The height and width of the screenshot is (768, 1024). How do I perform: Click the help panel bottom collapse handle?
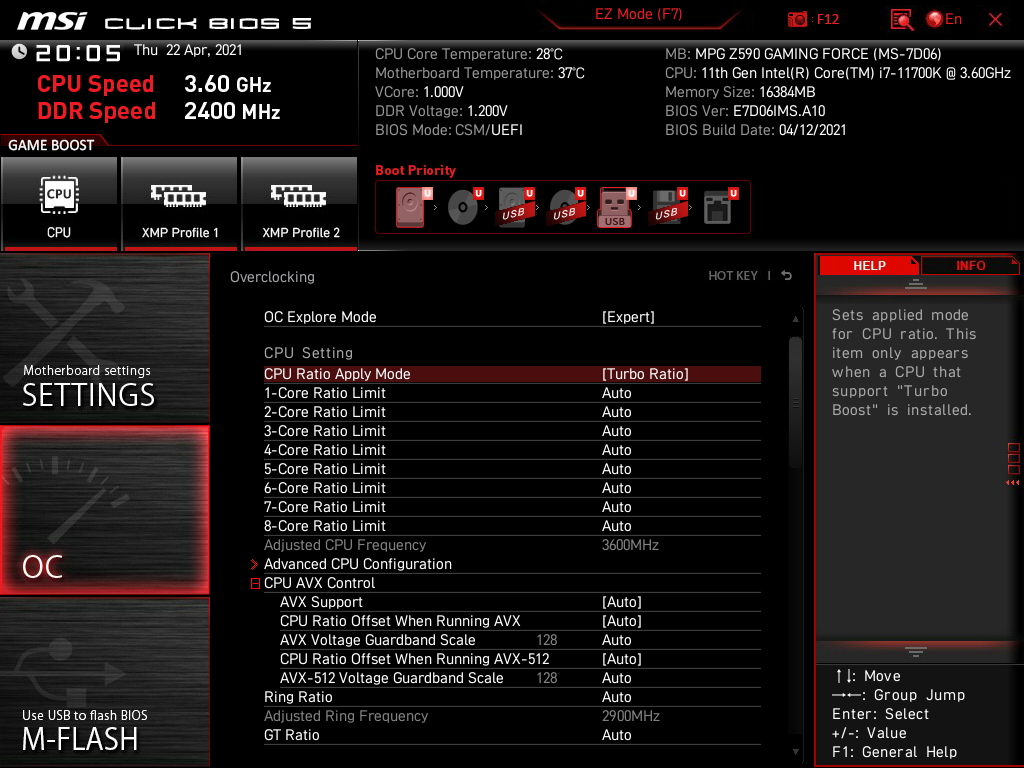coord(916,651)
